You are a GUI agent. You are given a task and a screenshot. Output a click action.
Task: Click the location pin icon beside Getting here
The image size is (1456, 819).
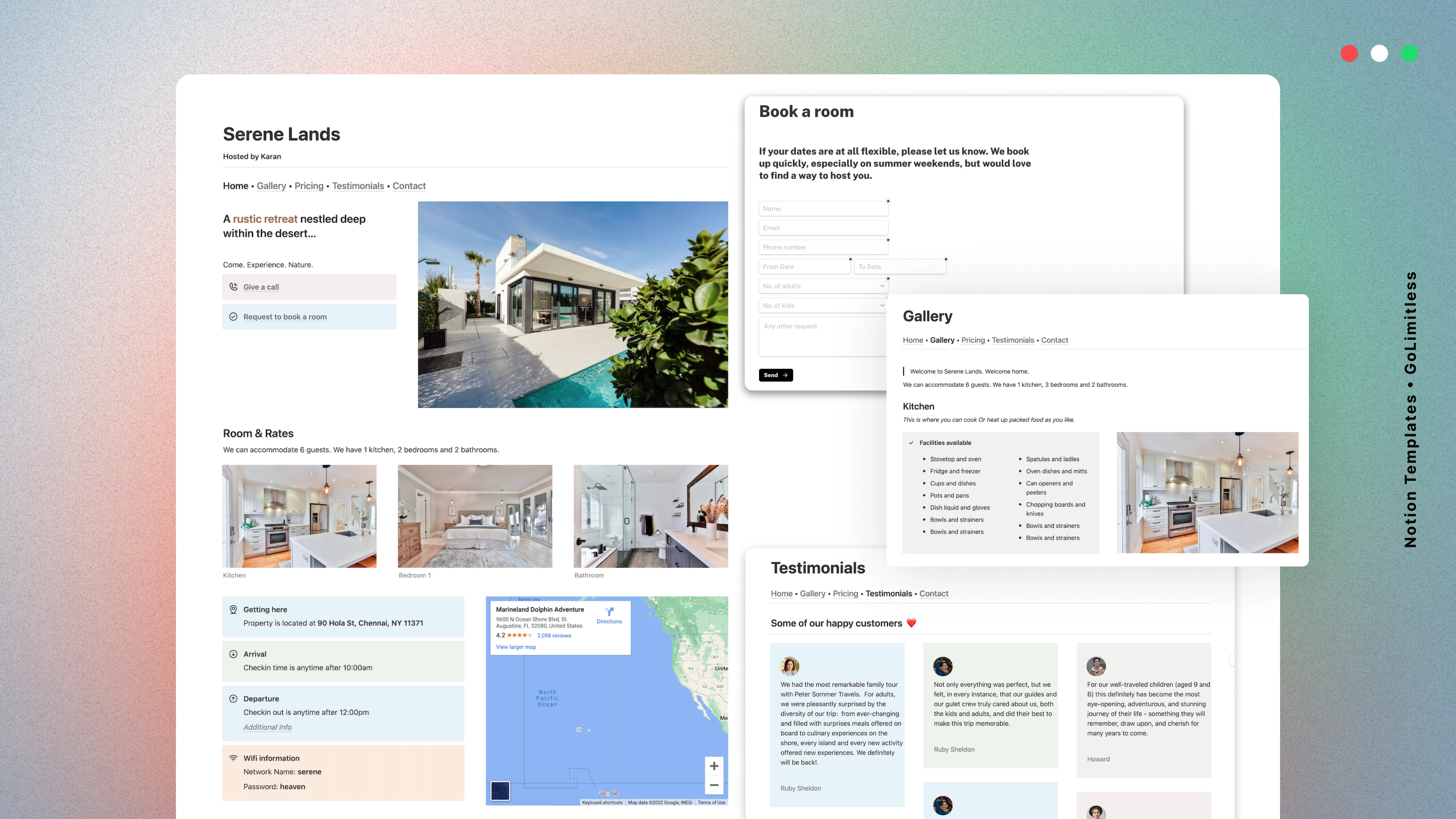[233, 609]
